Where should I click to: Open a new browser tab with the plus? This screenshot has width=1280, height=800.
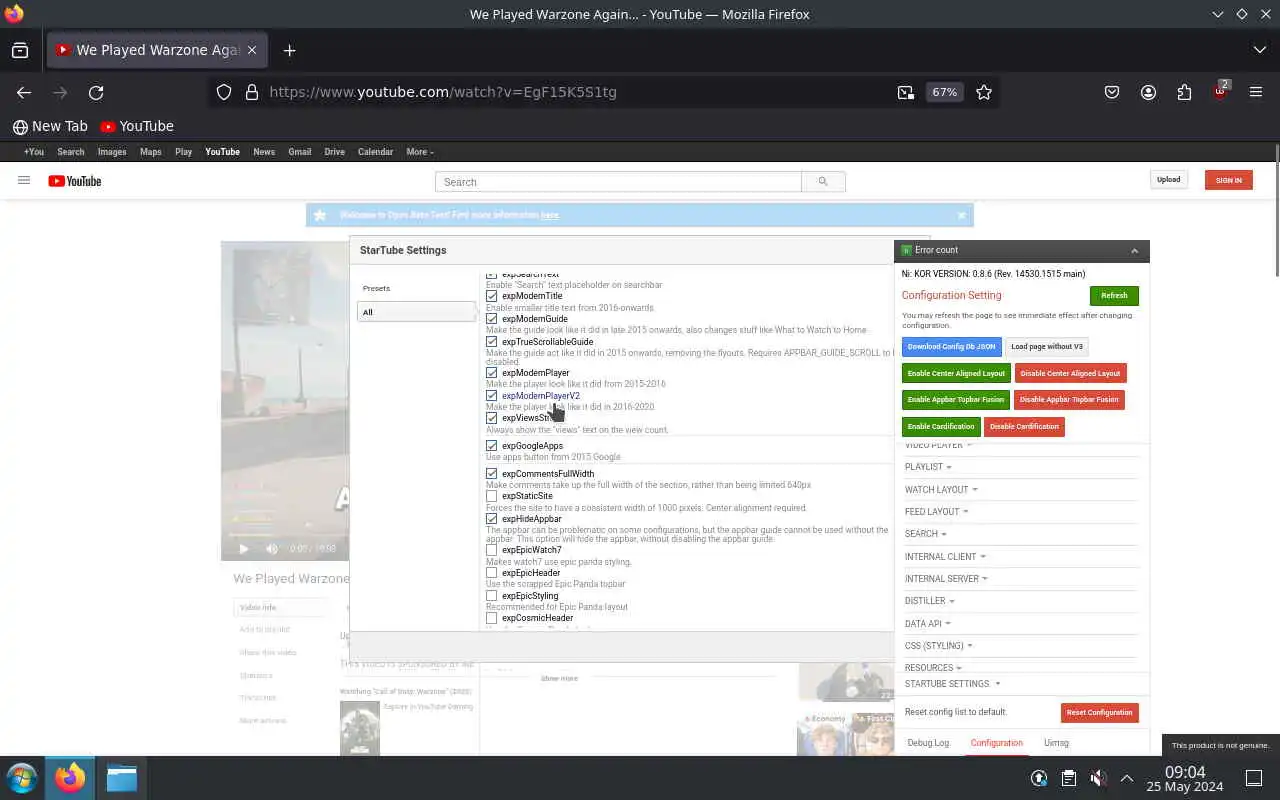pyautogui.click(x=289, y=50)
